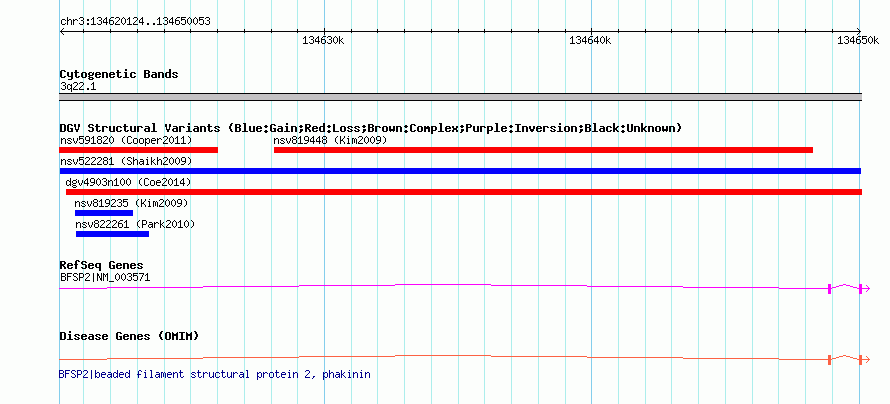Image resolution: width=890 pixels, height=404 pixels.
Task: Click the orange exon mark on OMIM gene
Action: pos(829,360)
